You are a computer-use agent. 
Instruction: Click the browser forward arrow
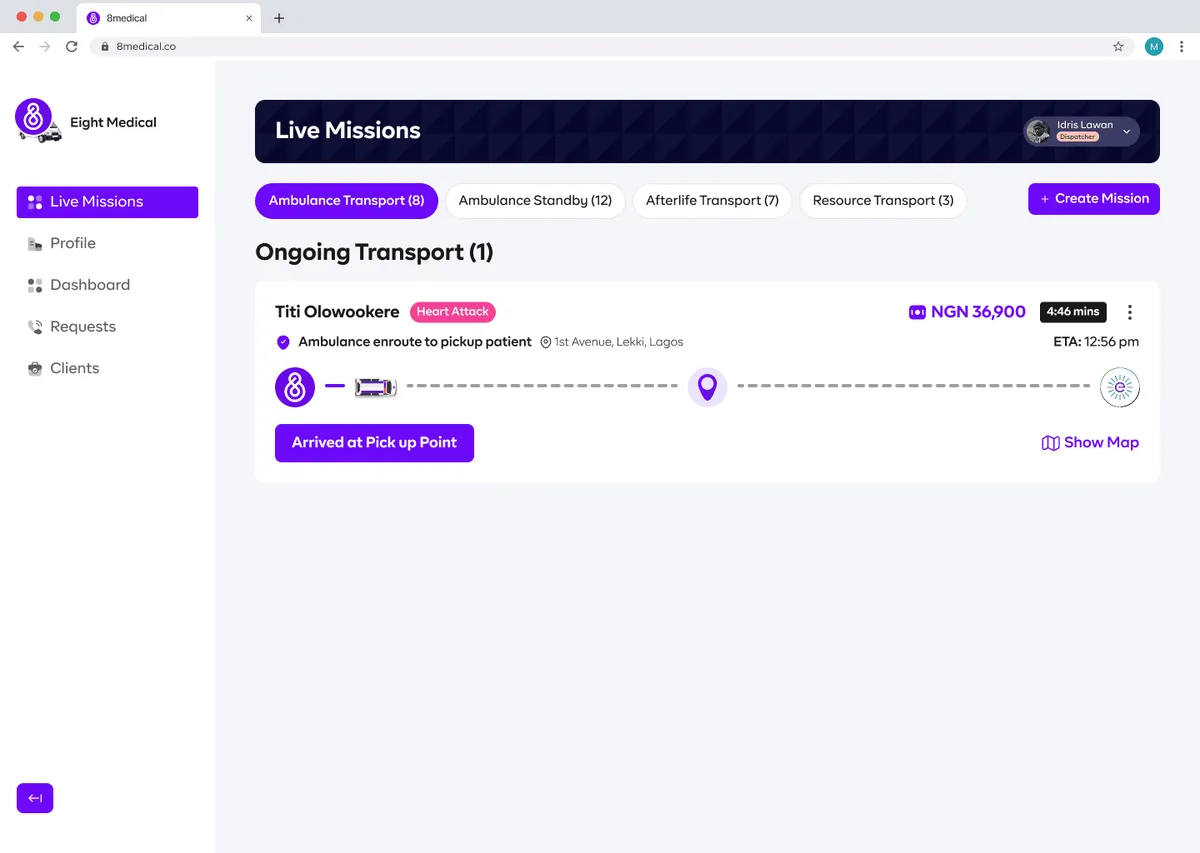pos(45,47)
